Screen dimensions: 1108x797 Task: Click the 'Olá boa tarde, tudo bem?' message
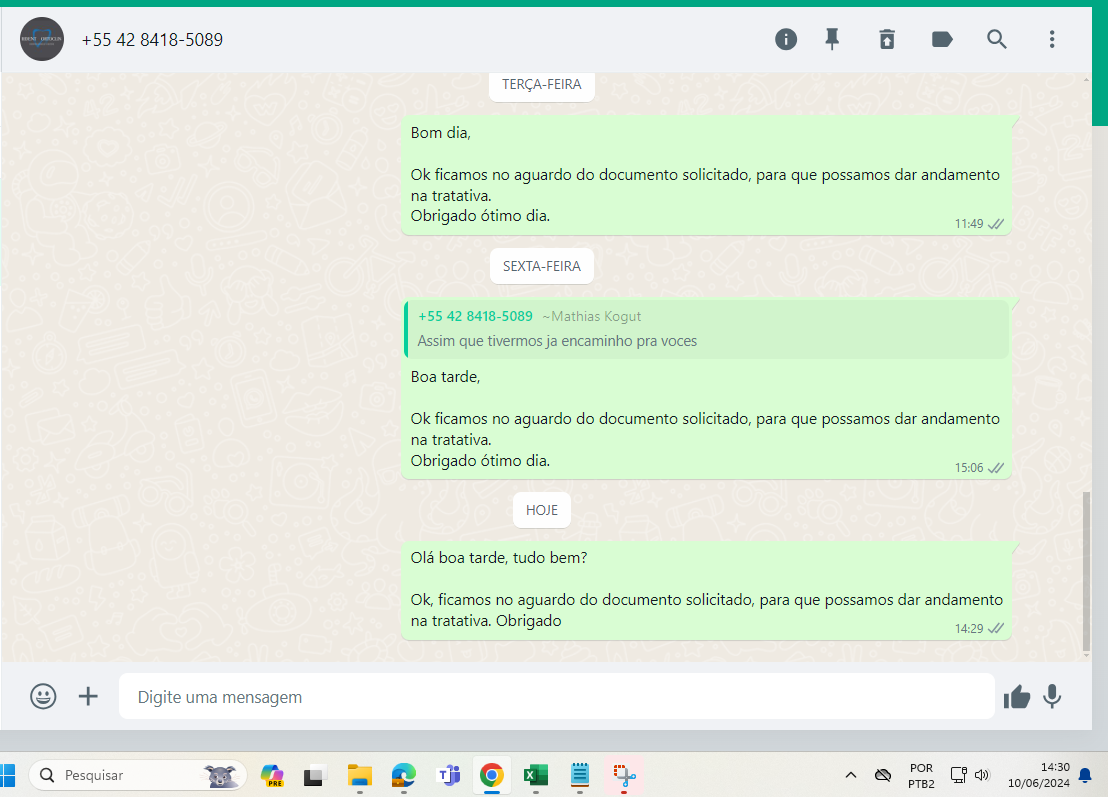tap(499, 557)
